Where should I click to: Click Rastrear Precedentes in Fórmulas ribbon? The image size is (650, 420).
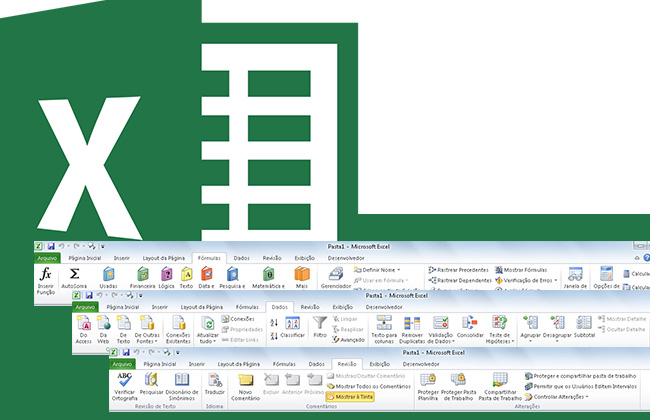click(458, 270)
